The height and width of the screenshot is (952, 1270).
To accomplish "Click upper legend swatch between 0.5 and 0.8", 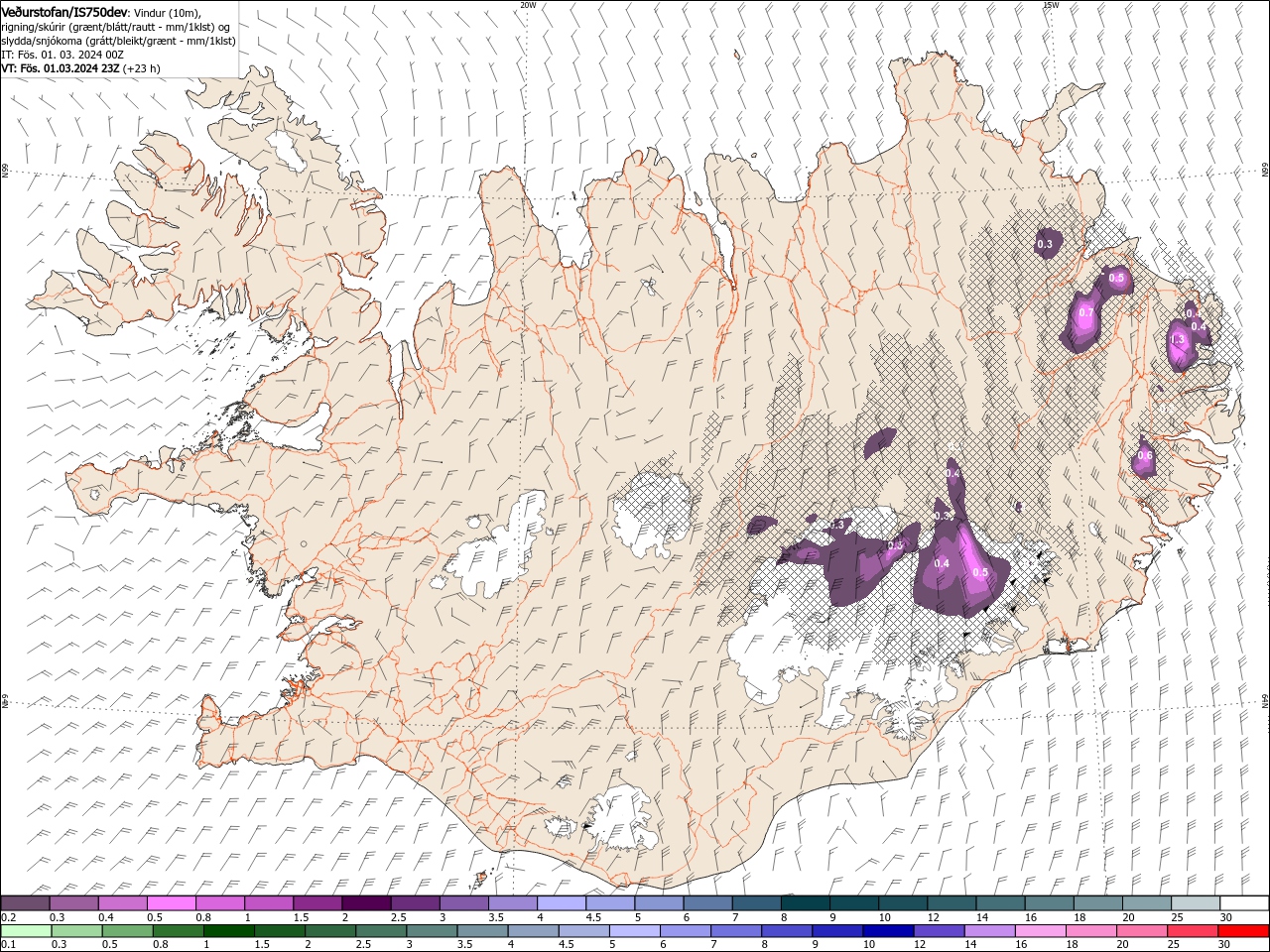I will tap(171, 903).
